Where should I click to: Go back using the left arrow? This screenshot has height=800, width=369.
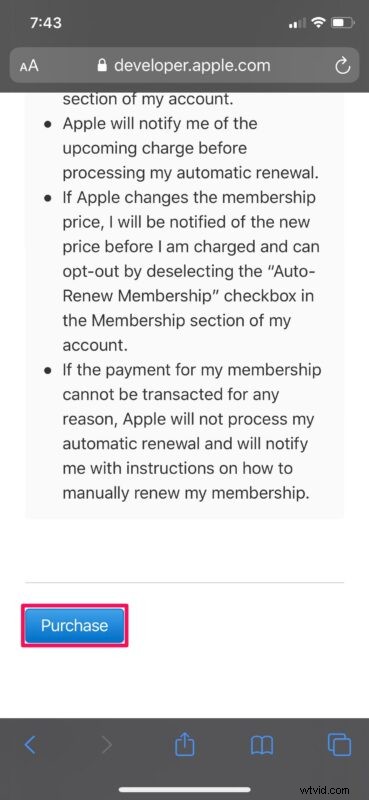[x=30, y=745]
